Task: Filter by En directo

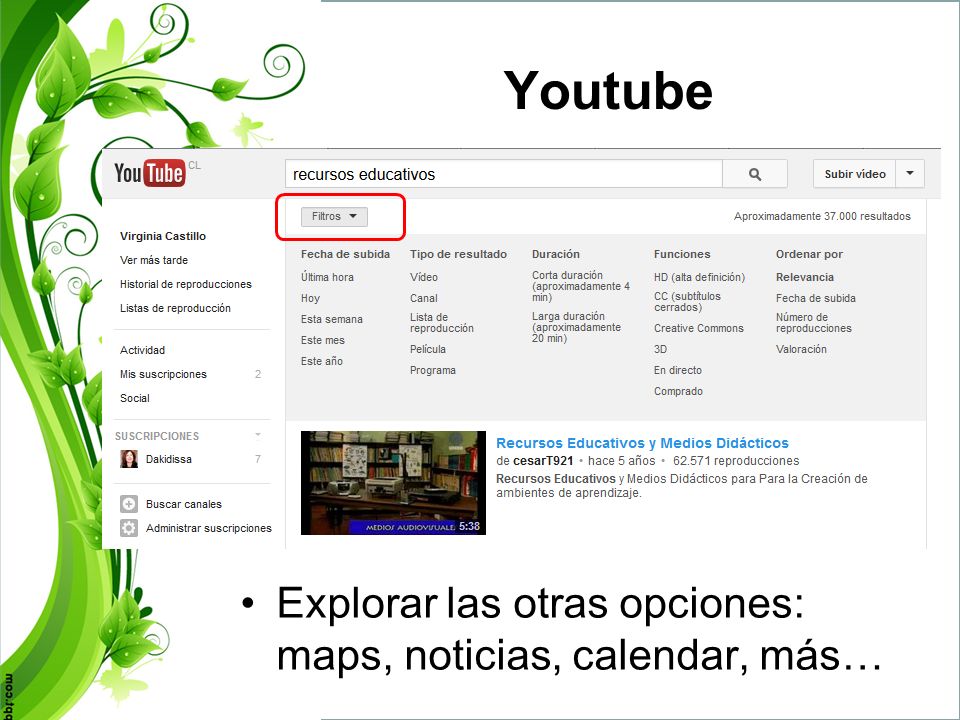Action: 678,370
